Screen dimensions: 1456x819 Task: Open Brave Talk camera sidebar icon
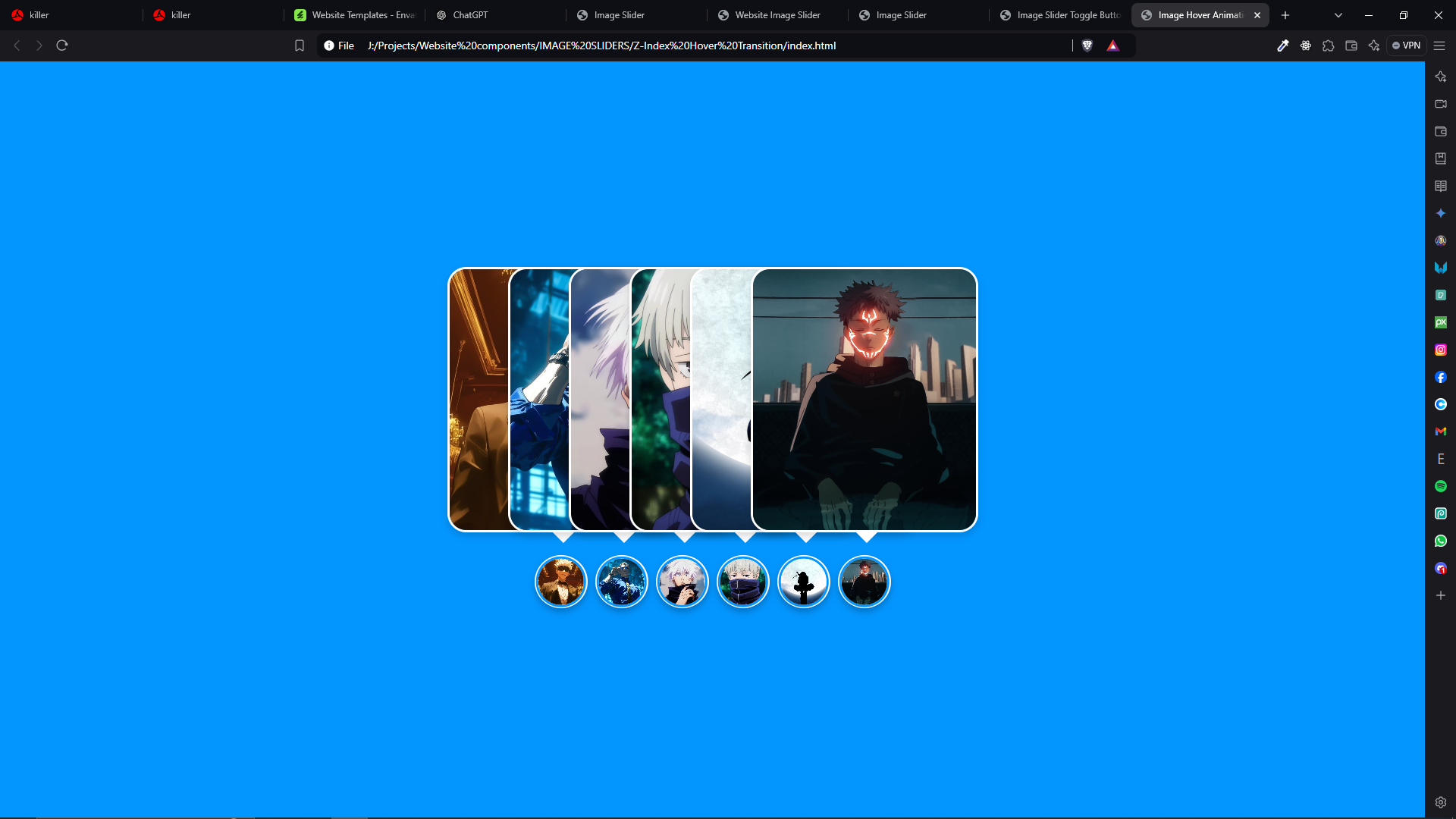pos(1441,104)
